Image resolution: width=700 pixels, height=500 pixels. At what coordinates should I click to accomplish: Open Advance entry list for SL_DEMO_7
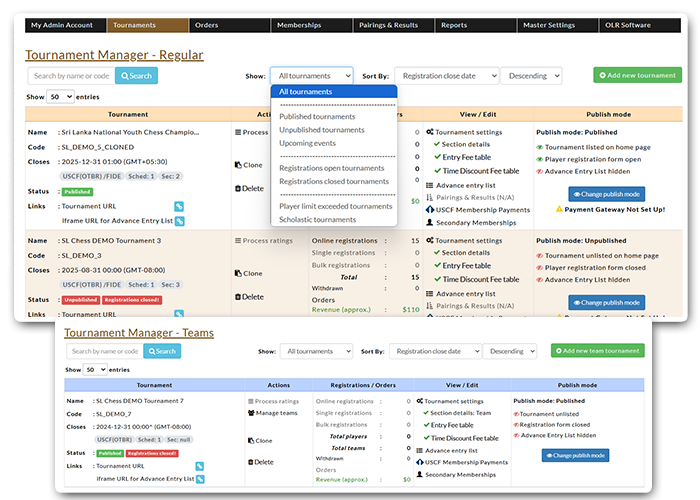[452, 450]
